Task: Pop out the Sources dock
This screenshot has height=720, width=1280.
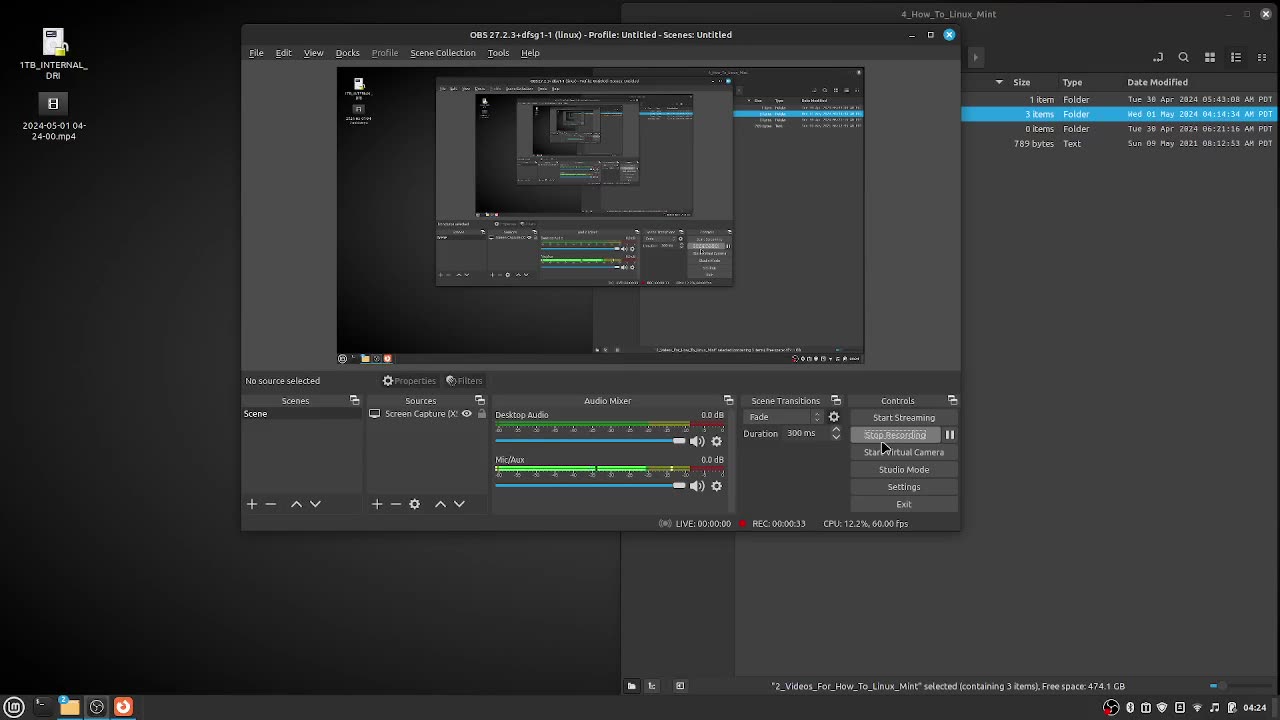Action: (x=479, y=401)
